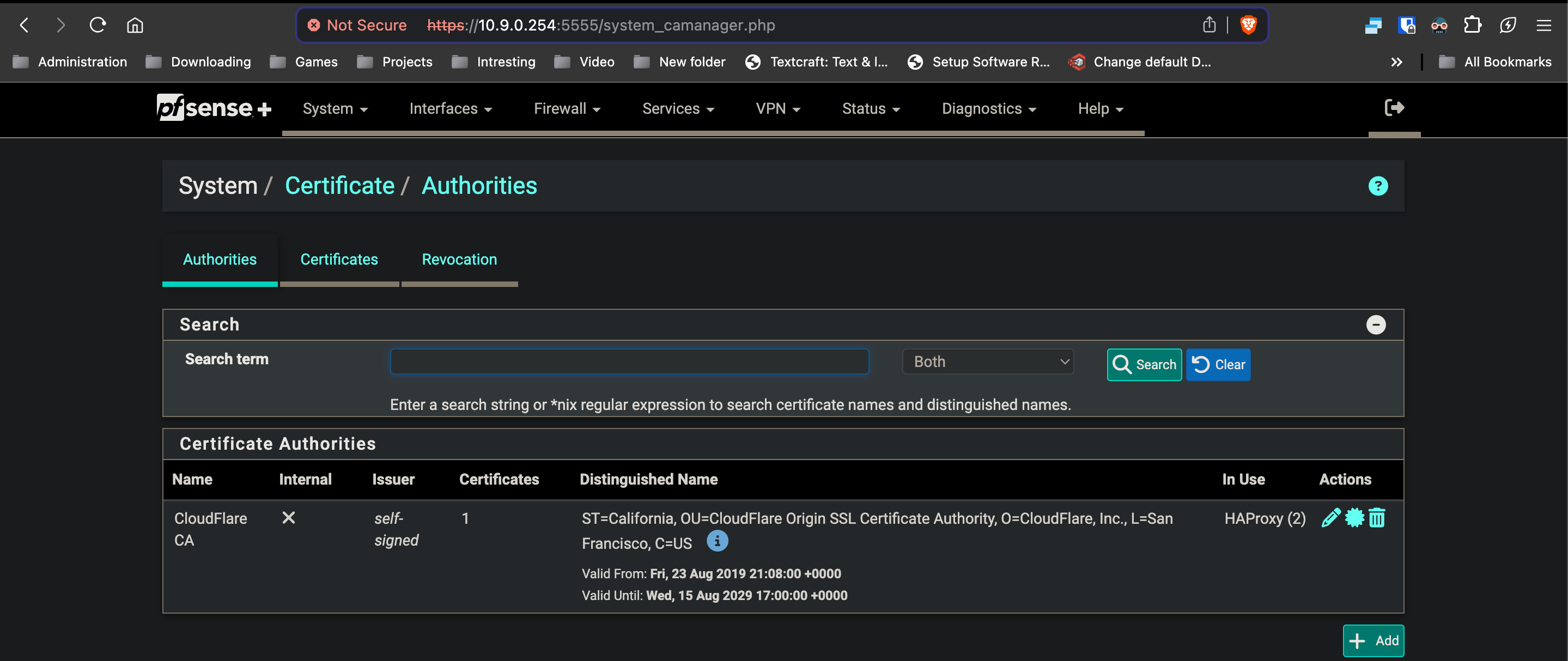Open the Change default D... bookmark
Screen dimensions: 1568x661
click(1139, 62)
